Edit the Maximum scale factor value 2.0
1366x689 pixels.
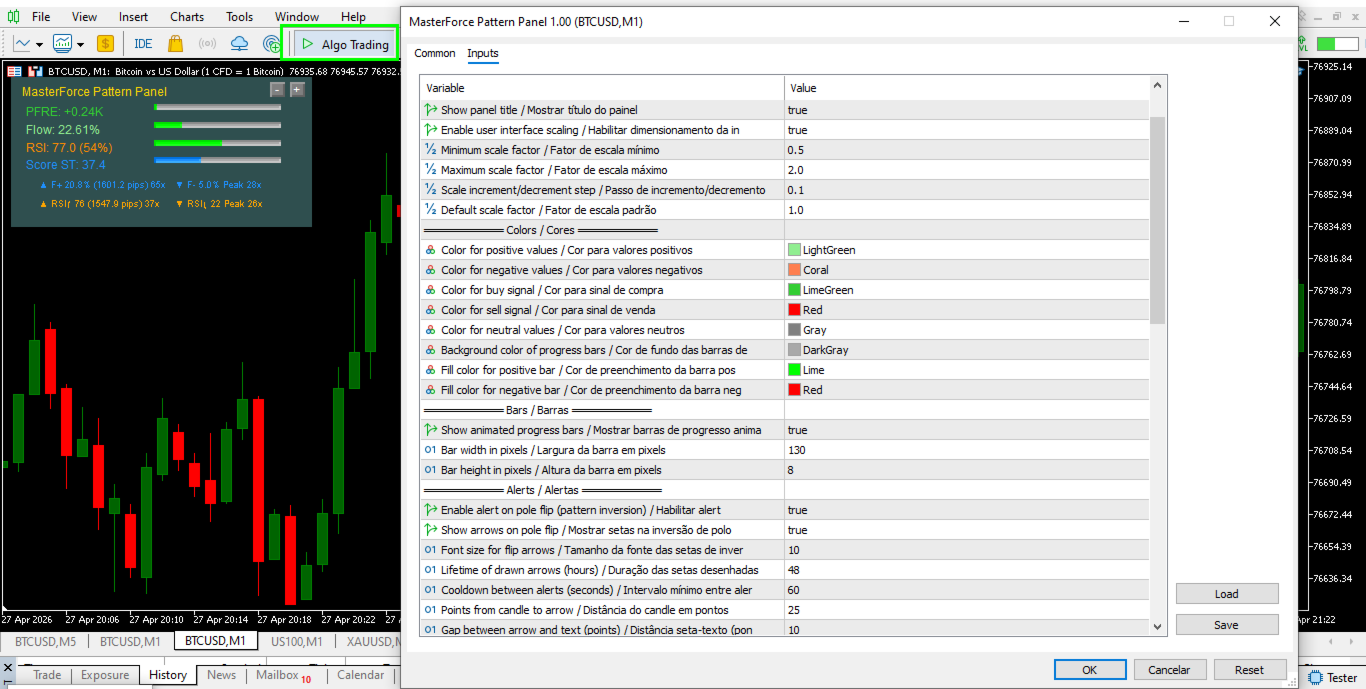pyautogui.click(x=967, y=170)
